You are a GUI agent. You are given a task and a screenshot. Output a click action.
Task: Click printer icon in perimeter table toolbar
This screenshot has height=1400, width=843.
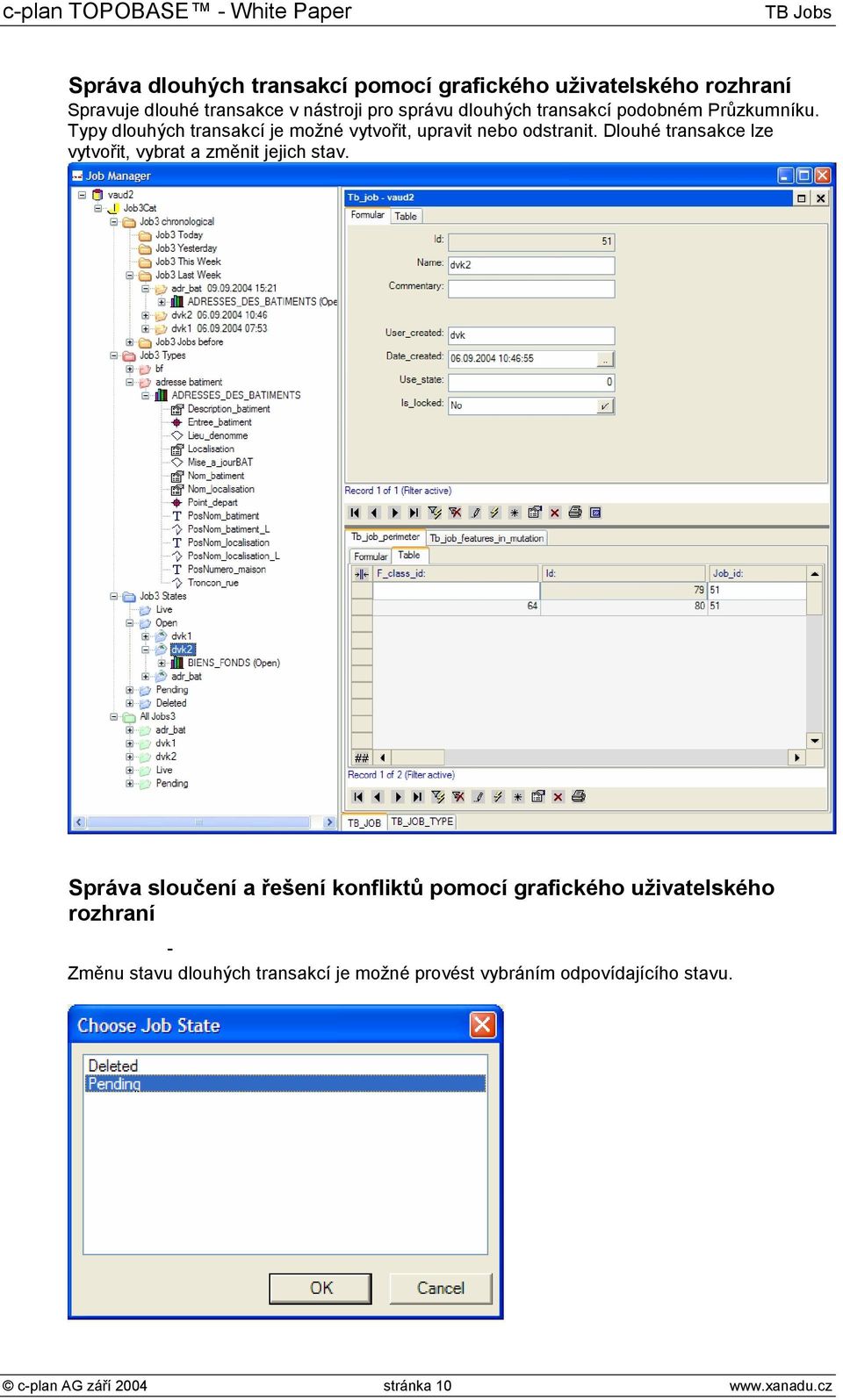578,797
